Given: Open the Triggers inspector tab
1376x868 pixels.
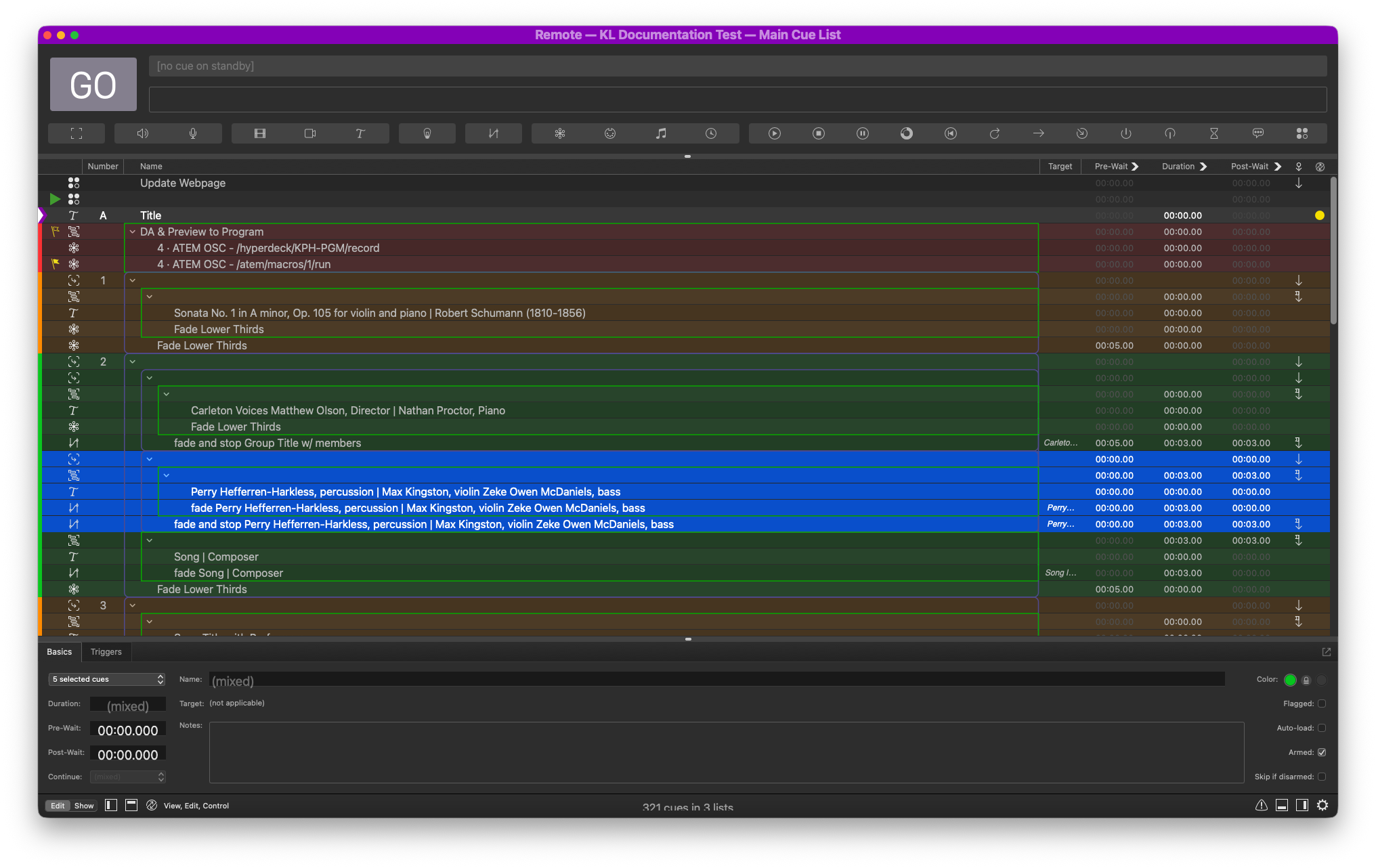Looking at the screenshot, I should coord(106,652).
